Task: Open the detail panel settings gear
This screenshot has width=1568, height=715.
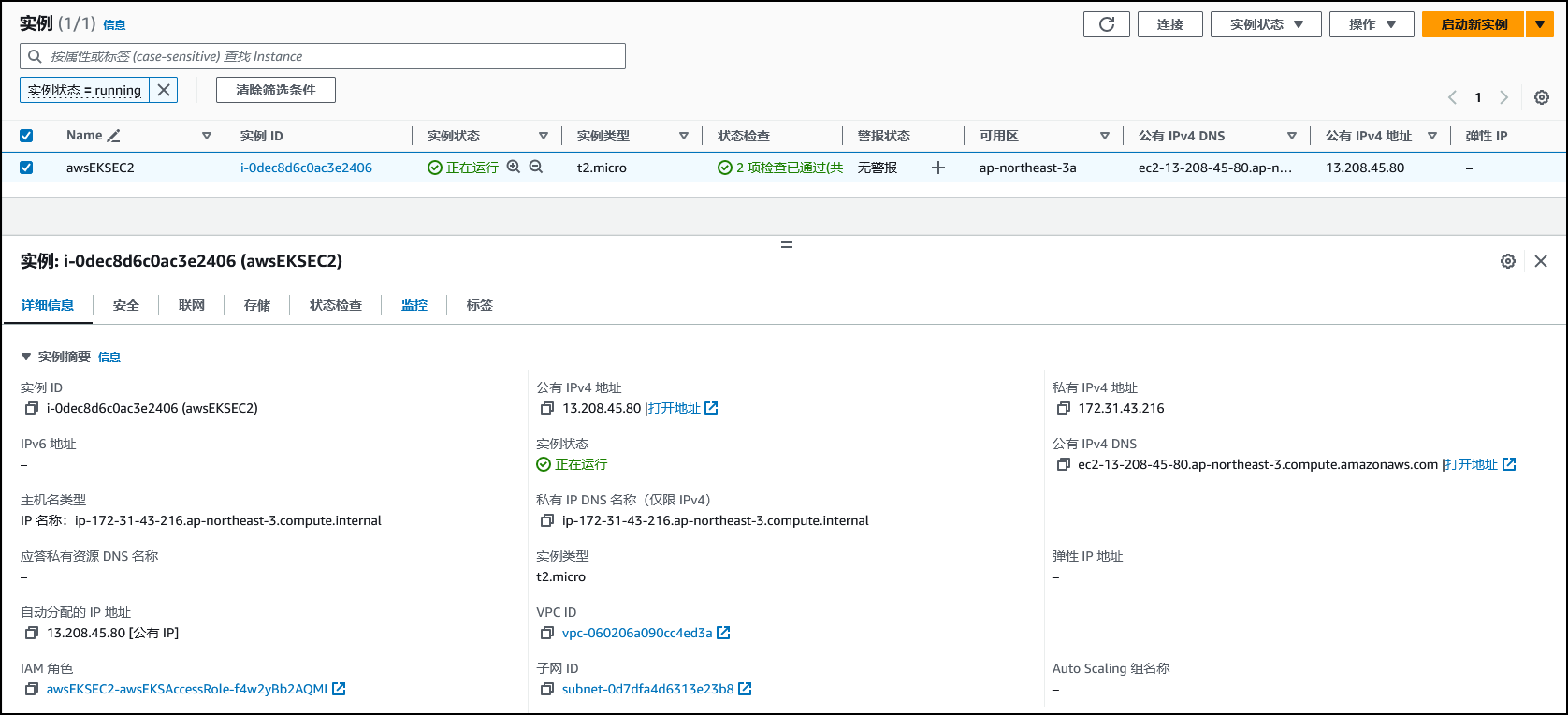Action: pyautogui.click(x=1508, y=261)
